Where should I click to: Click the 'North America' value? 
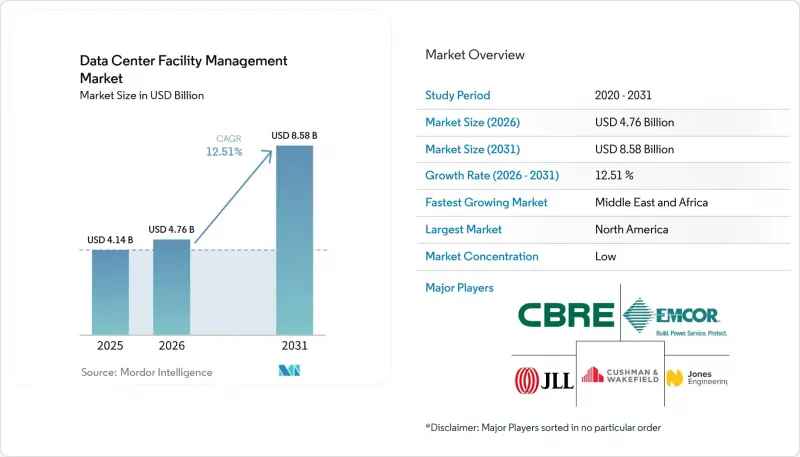coord(632,230)
